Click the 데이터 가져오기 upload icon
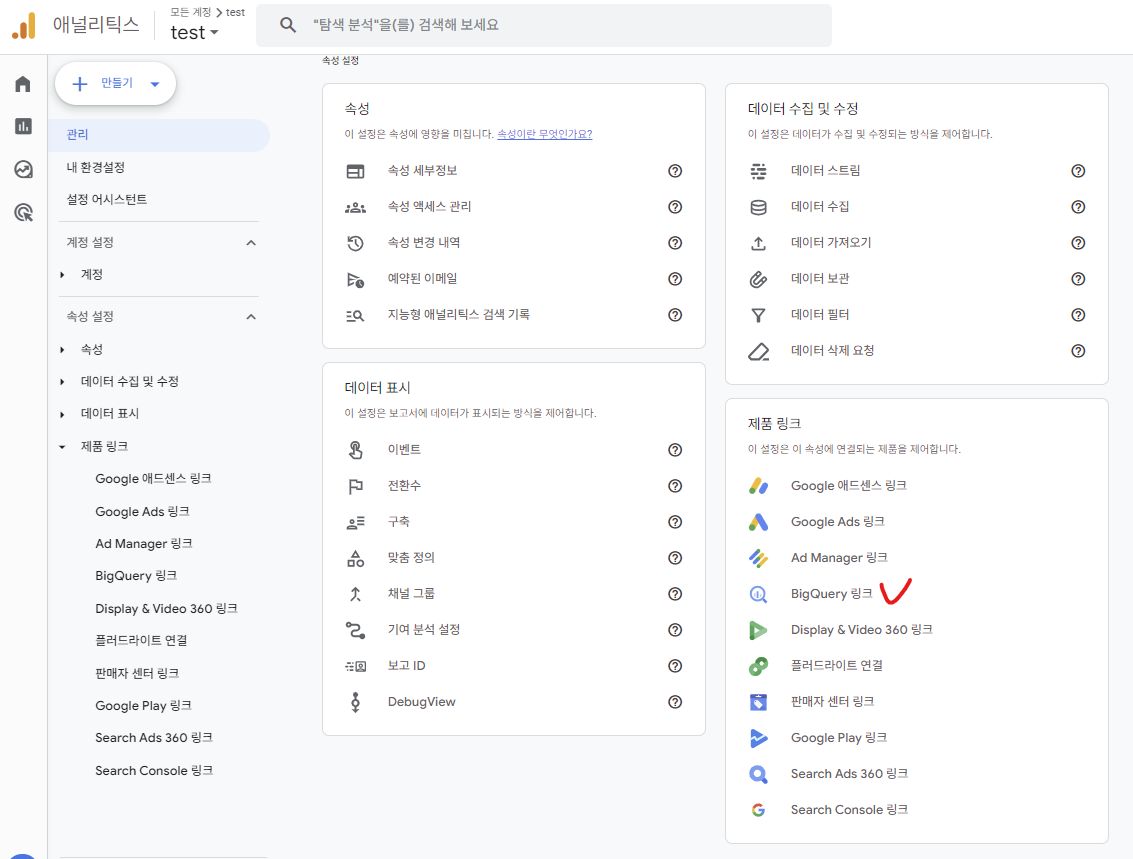The width and height of the screenshot is (1133, 859). tap(759, 243)
